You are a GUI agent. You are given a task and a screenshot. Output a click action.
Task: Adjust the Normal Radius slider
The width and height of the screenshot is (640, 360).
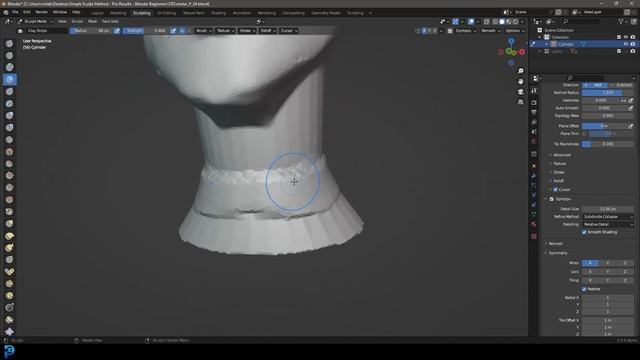608,93
